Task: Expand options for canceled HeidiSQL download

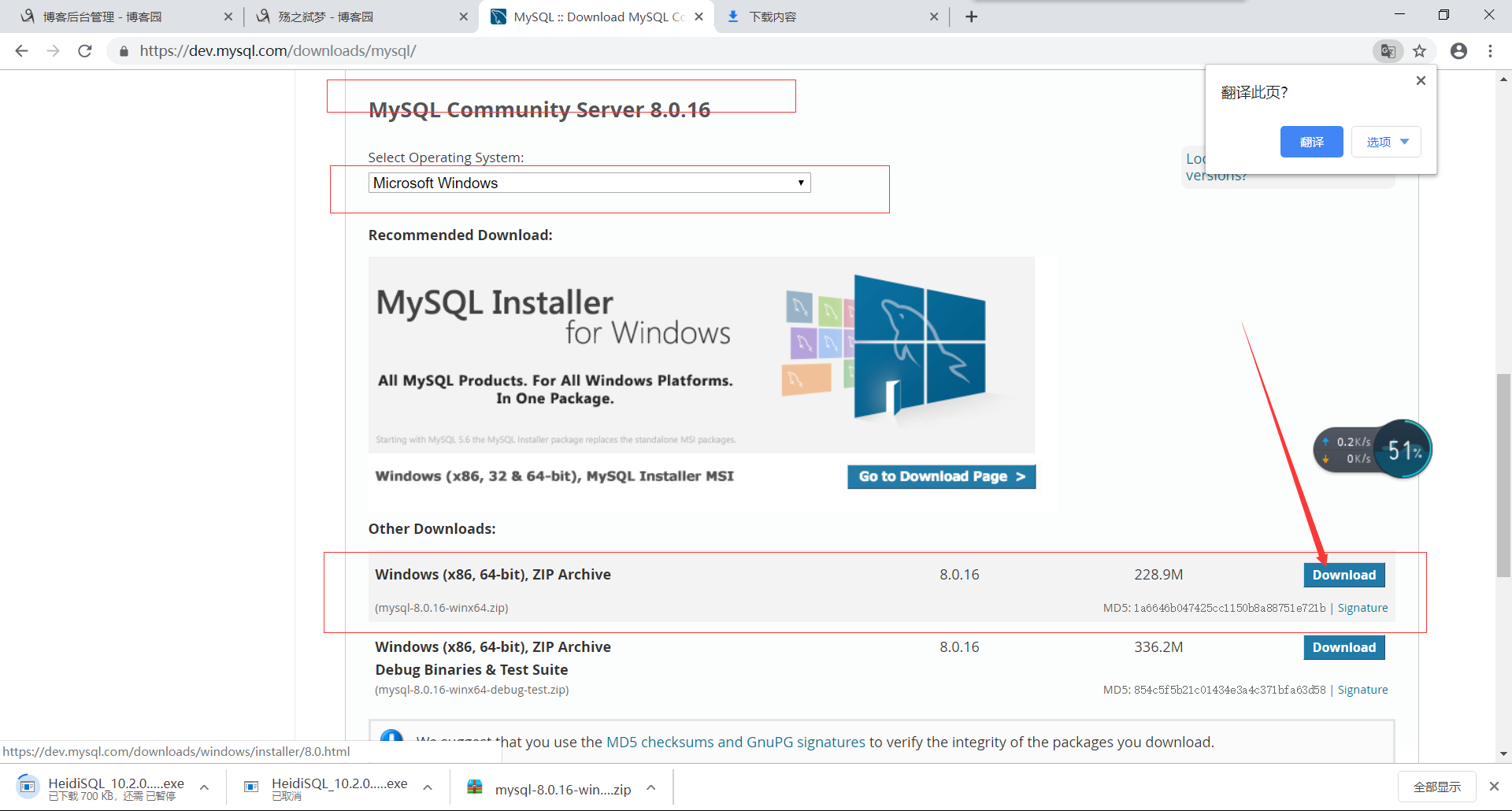Action: (428, 787)
